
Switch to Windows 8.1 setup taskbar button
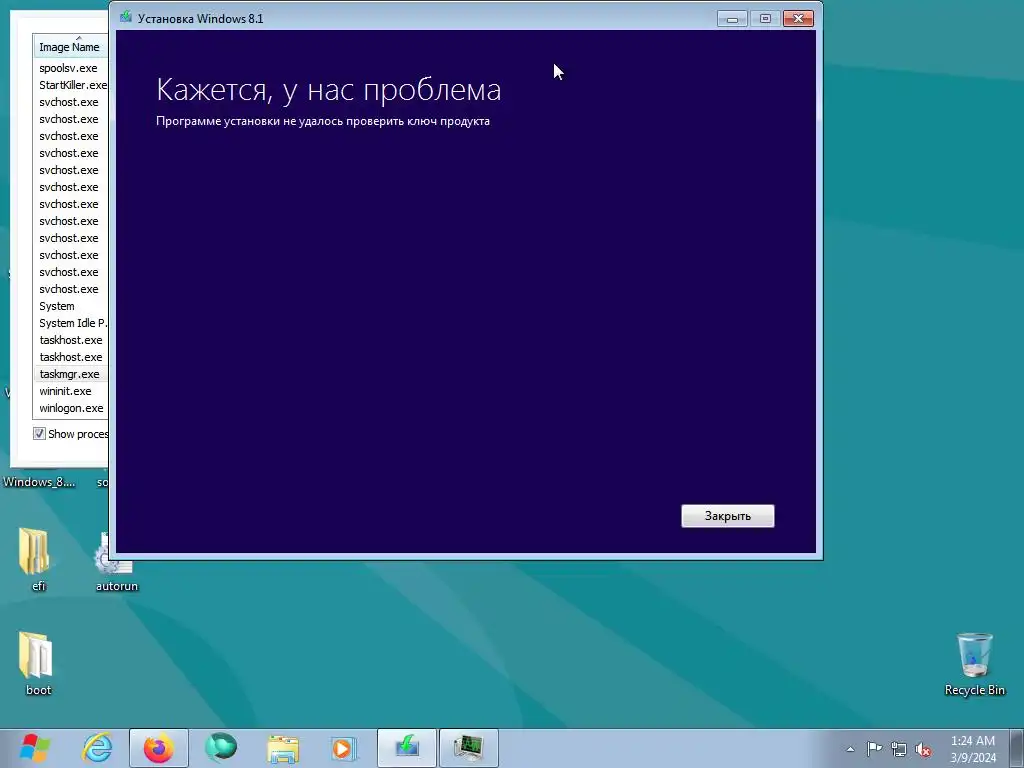[x=406, y=748]
